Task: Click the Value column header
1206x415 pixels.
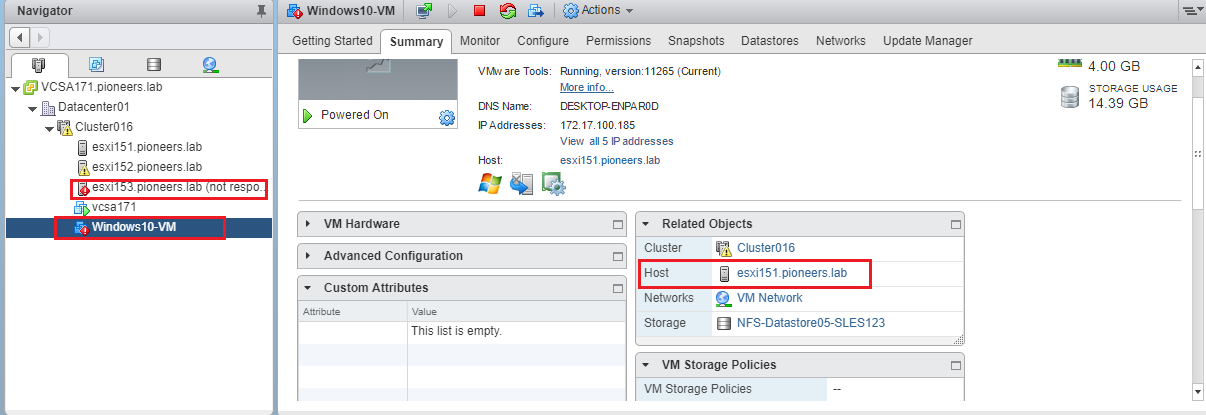Action: [519, 312]
